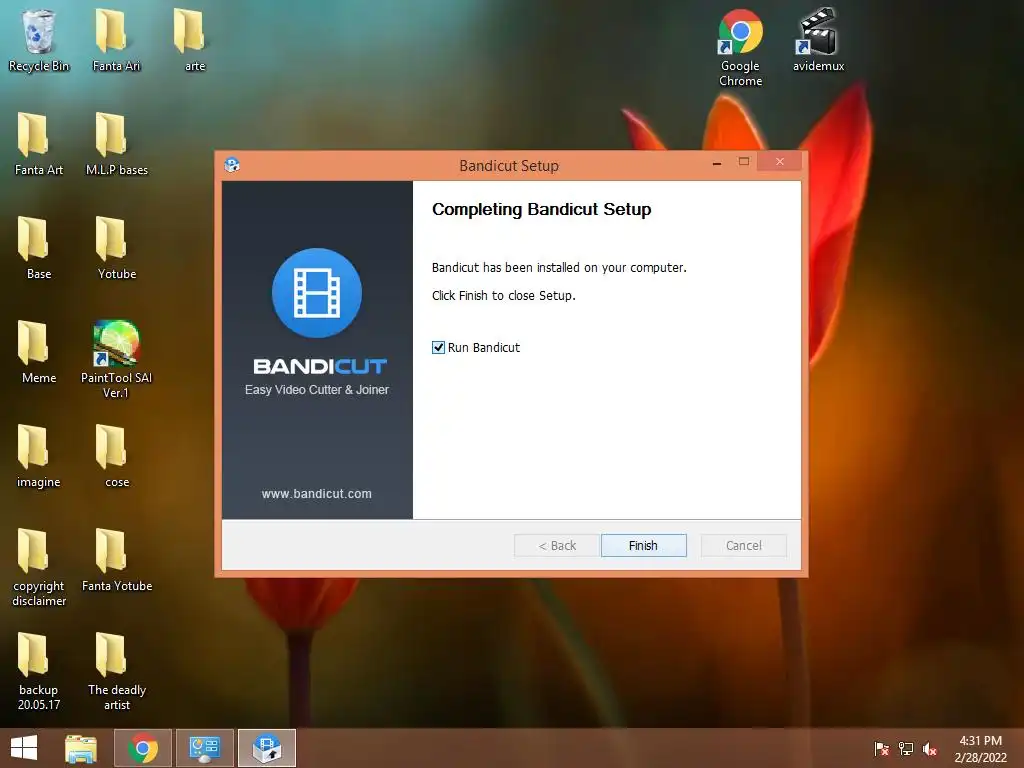The height and width of the screenshot is (768, 1024).
Task: Select the Fanta Art folder
Action: tap(39, 144)
